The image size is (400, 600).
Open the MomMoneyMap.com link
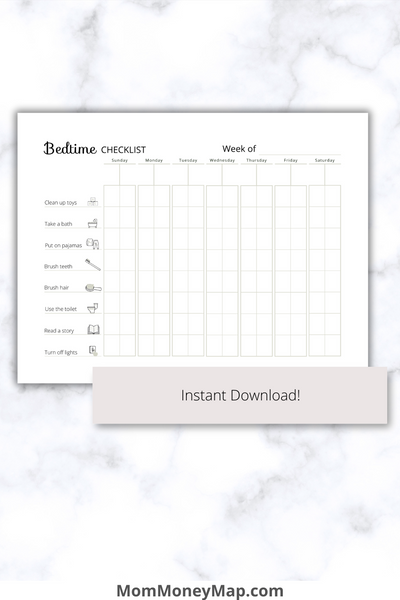(200, 591)
